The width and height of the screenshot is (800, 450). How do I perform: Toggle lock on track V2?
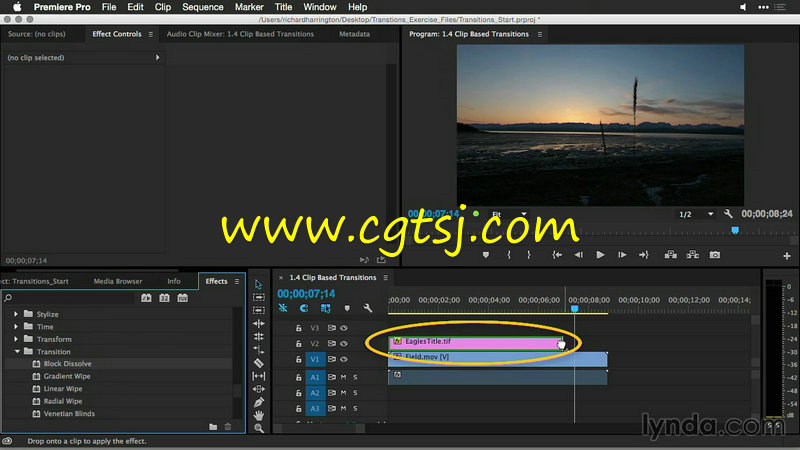click(298, 343)
